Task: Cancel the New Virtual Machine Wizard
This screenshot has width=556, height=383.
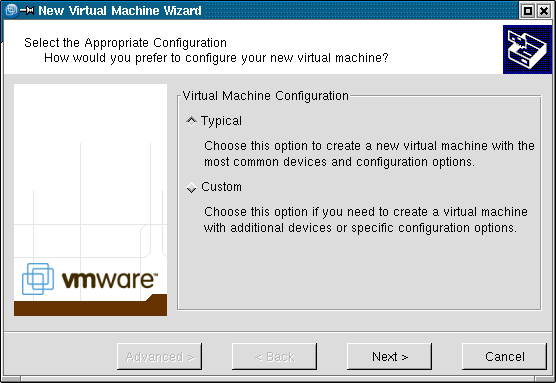Action: coord(504,356)
